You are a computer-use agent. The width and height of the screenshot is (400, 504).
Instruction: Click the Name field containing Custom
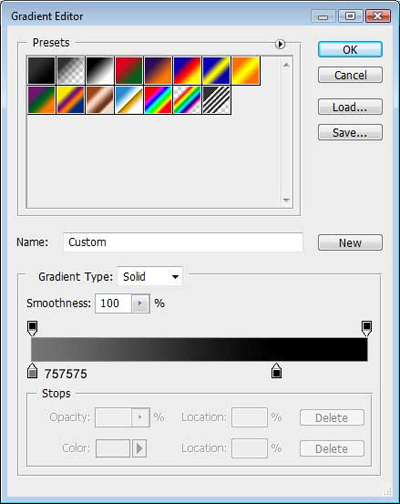[x=183, y=242]
